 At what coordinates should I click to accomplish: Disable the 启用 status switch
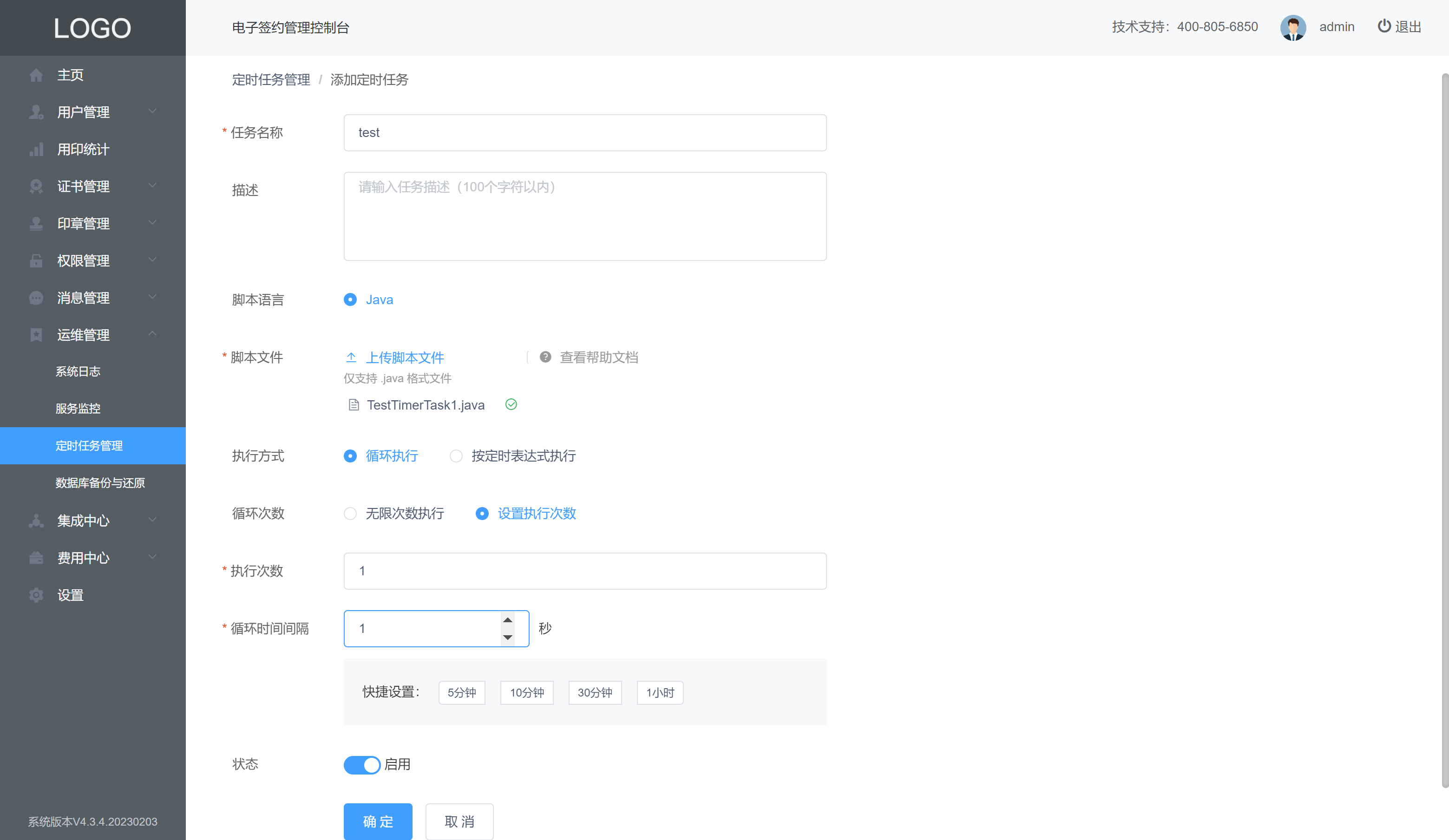point(362,765)
